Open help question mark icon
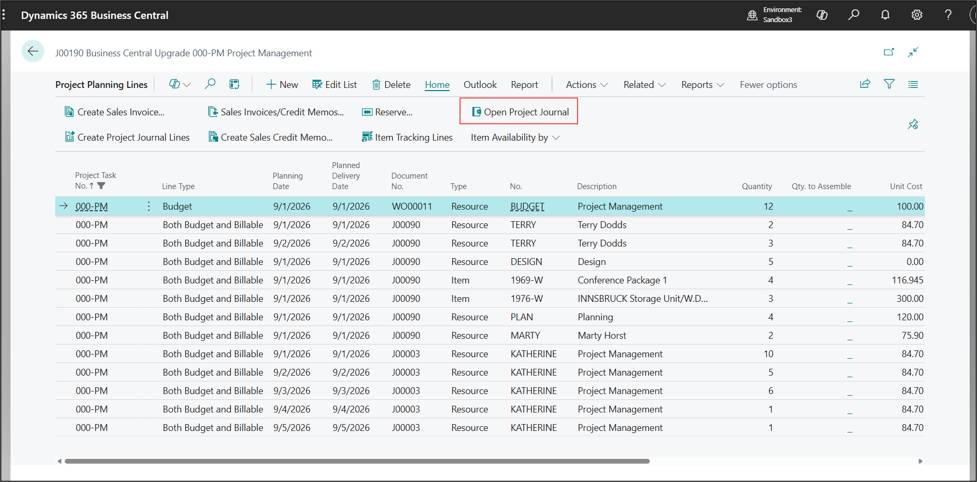The height and width of the screenshot is (482, 977). pos(948,15)
